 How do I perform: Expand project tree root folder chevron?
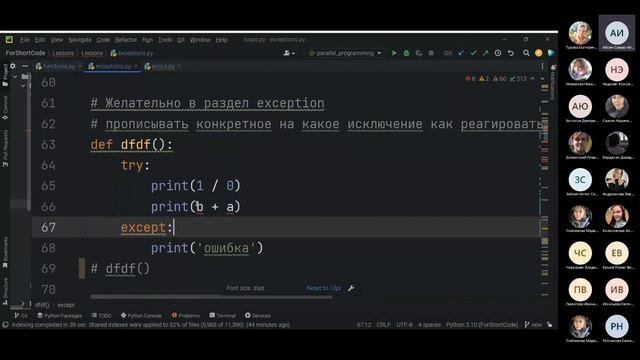click(x=15, y=76)
